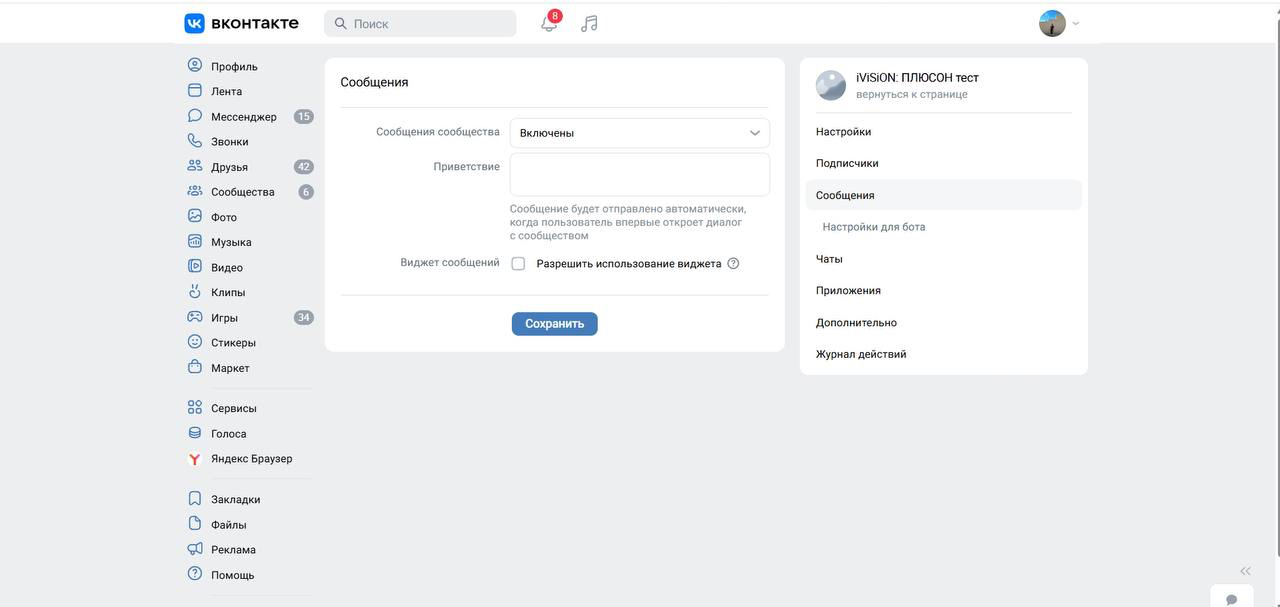1280x607 pixels.
Task: Click Сообщества counter badge 6
Action: click(306, 192)
